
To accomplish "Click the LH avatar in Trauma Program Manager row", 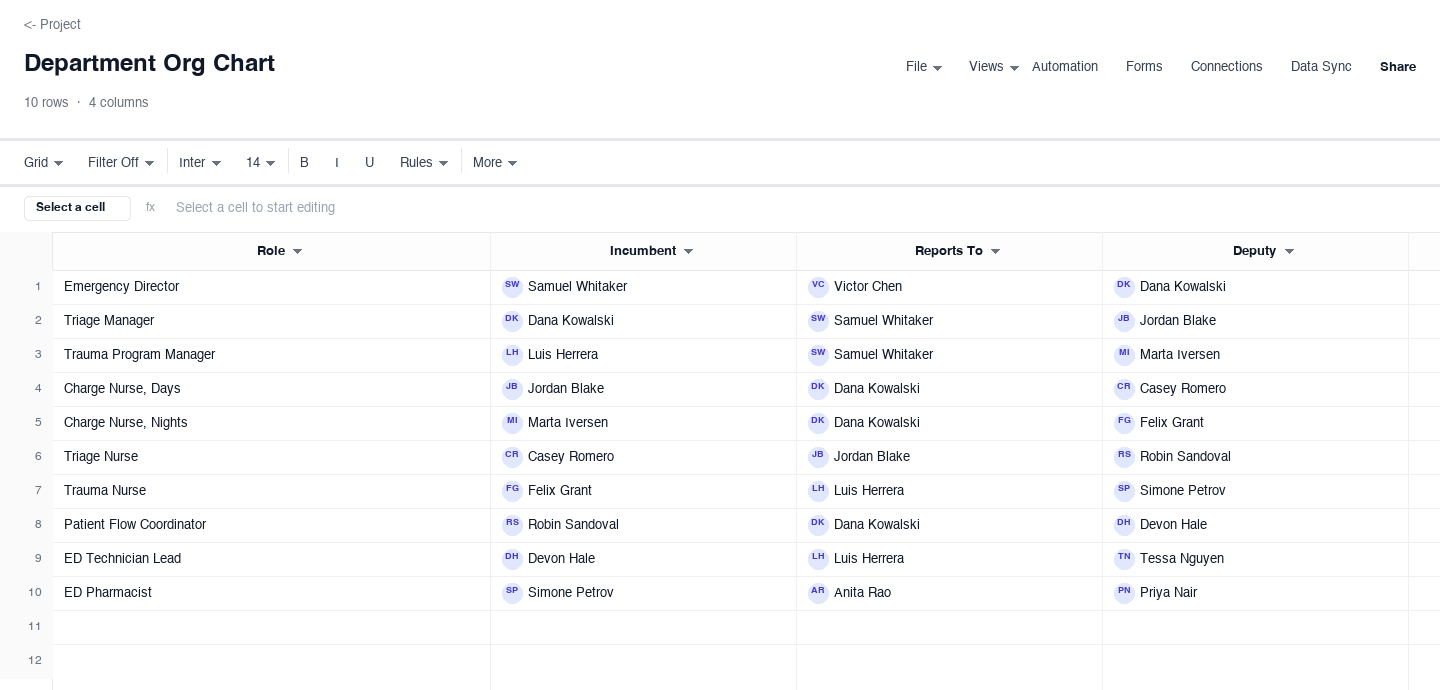I will [512, 355].
